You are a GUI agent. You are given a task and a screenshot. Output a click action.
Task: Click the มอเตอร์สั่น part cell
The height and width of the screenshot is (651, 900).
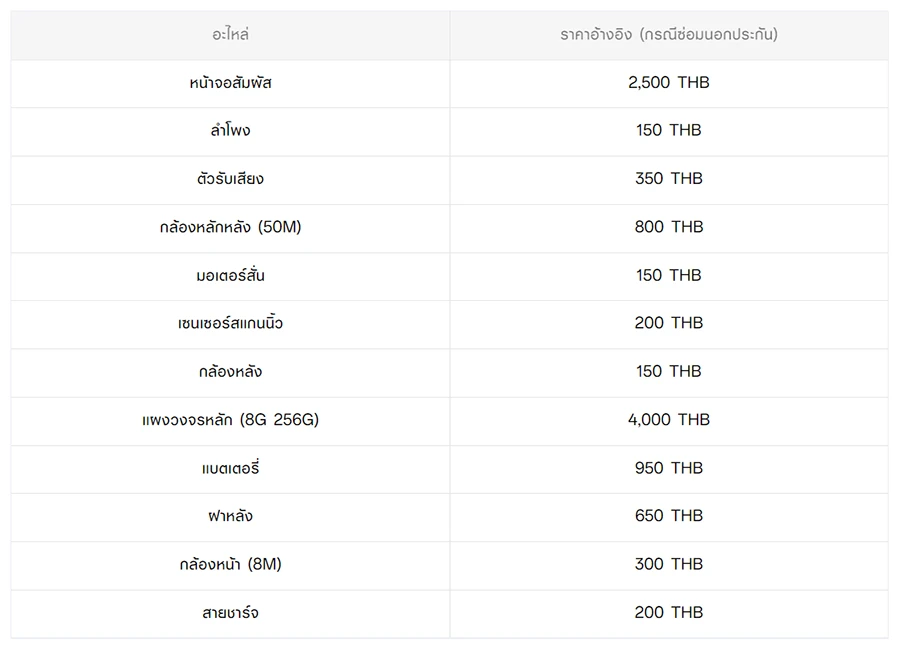tap(230, 275)
